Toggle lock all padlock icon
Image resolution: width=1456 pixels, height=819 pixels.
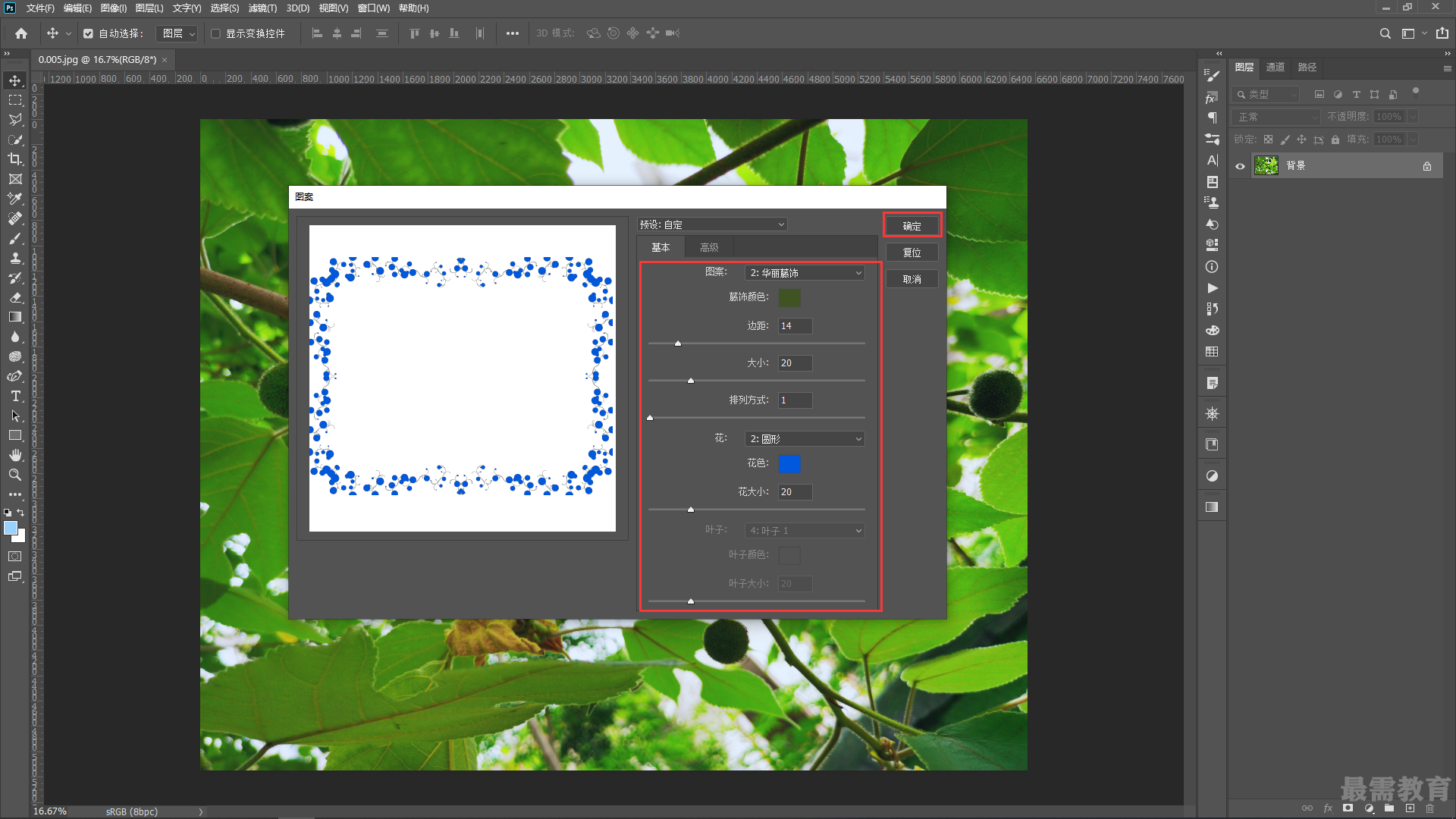pyautogui.click(x=1335, y=140)
